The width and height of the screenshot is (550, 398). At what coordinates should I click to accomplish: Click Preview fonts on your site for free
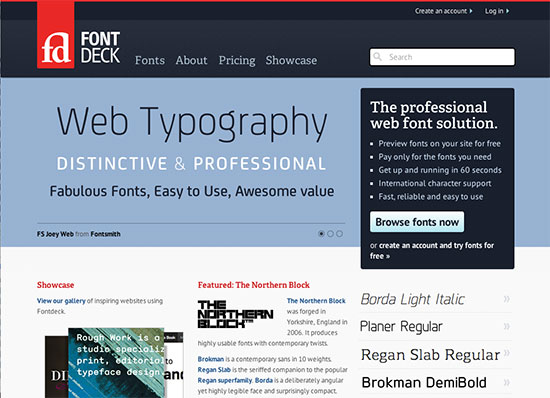(440, 143)
